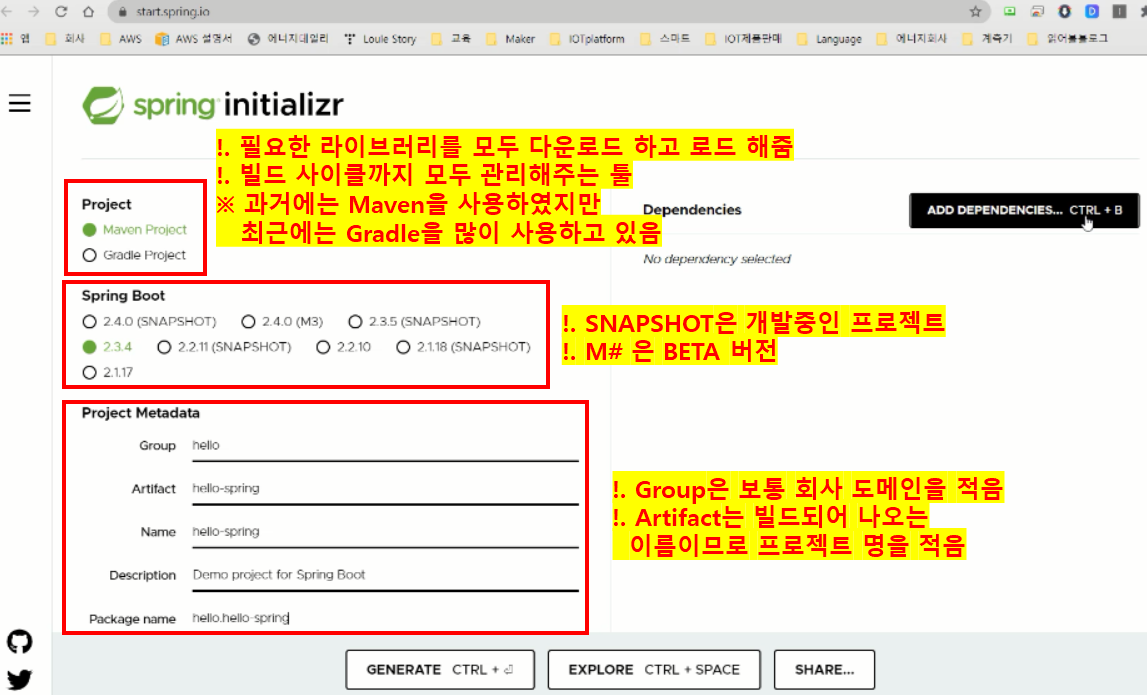Select Spring Boot 2.3.4 version
The width and height of the screenshot is (1147, 695).
click(x=89, y=347)
